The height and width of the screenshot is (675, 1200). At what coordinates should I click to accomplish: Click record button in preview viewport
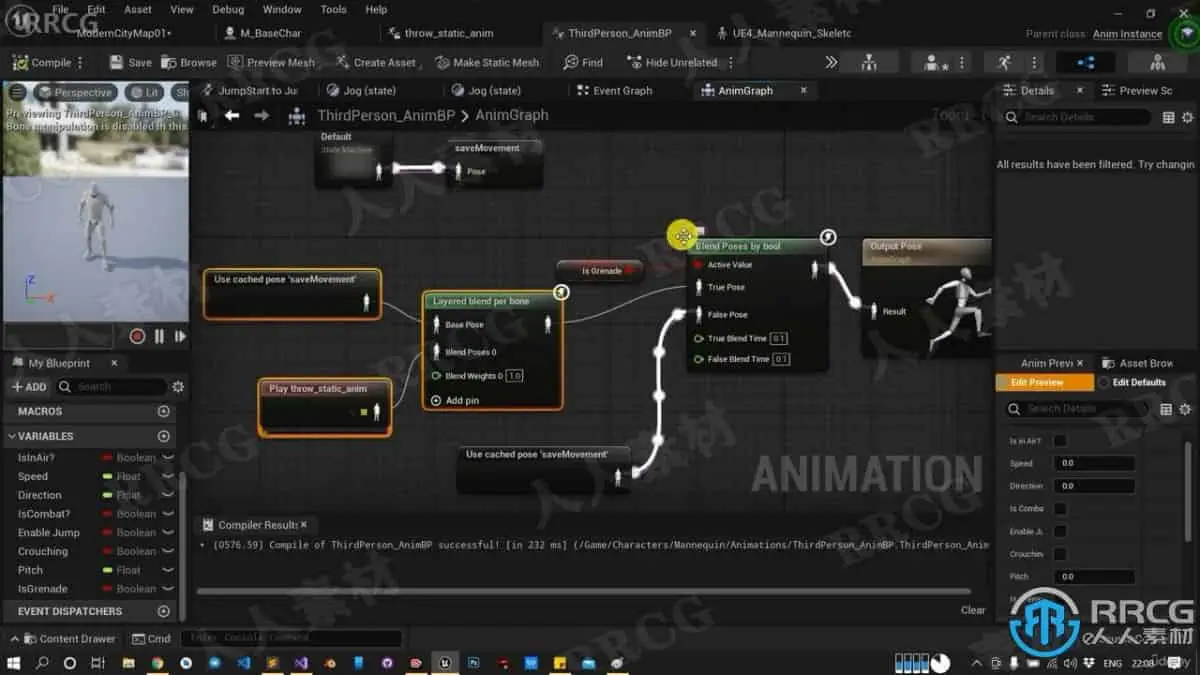[x=137, y=337]
